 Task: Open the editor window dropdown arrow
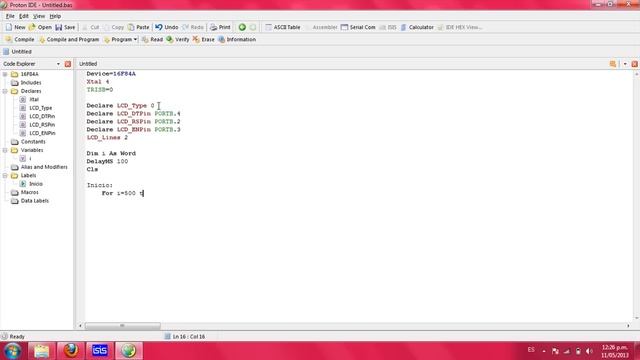[x=625, y=64]
